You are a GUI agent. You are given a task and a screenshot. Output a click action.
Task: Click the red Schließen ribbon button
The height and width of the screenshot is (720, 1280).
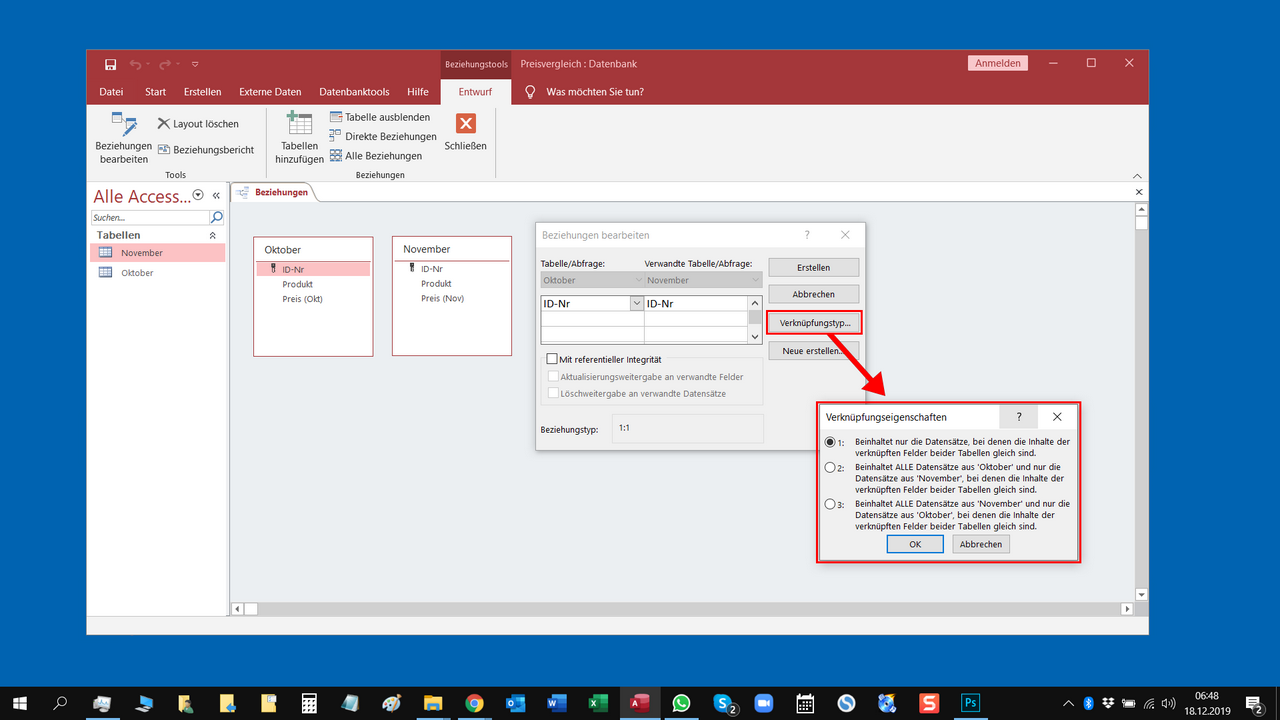(x=465, y=132)
